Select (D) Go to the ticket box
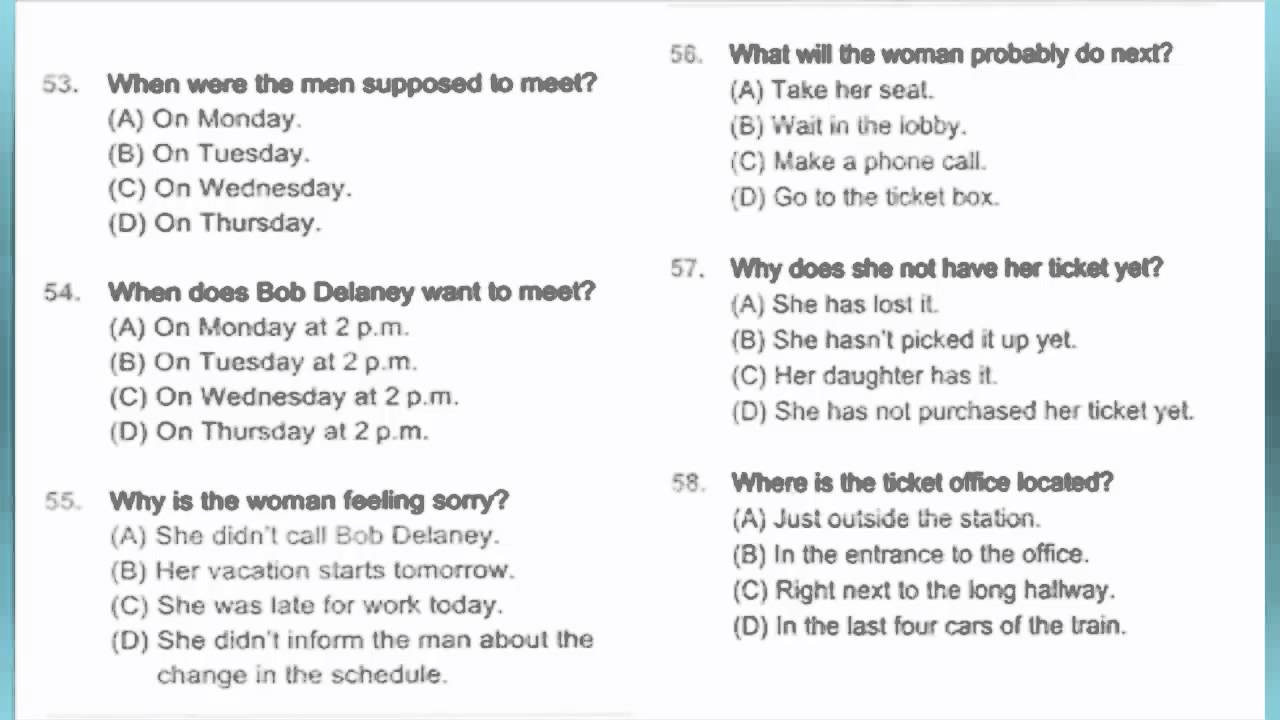Screen dimensions: 1280x720 865,197
